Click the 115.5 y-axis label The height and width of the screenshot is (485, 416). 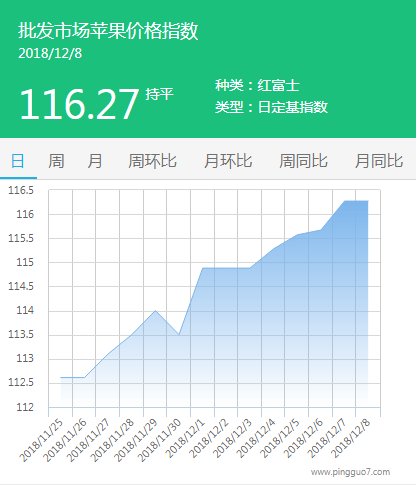[x=21, y=238]
